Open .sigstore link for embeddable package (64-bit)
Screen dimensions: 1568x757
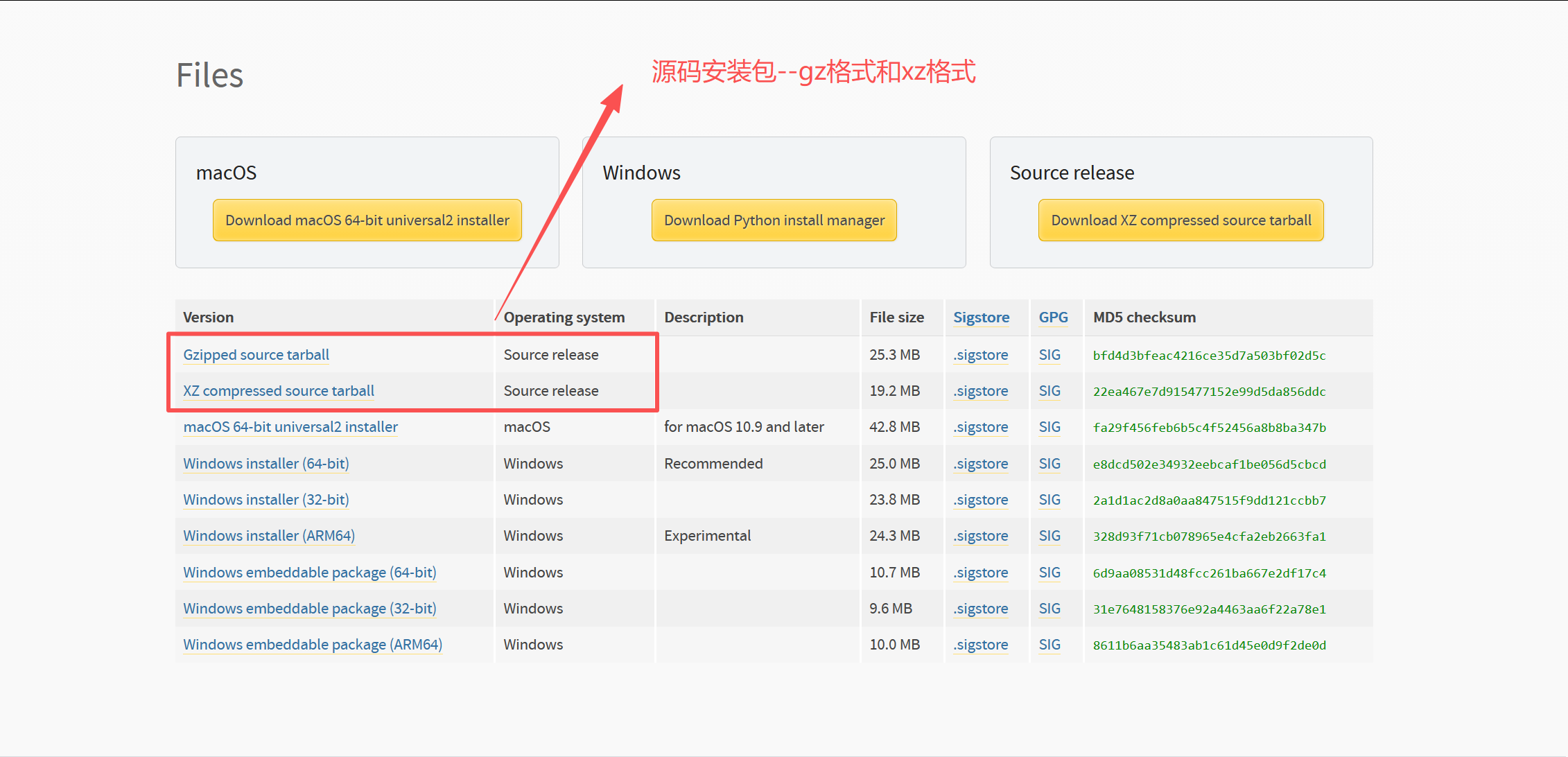tap(981, 573)
